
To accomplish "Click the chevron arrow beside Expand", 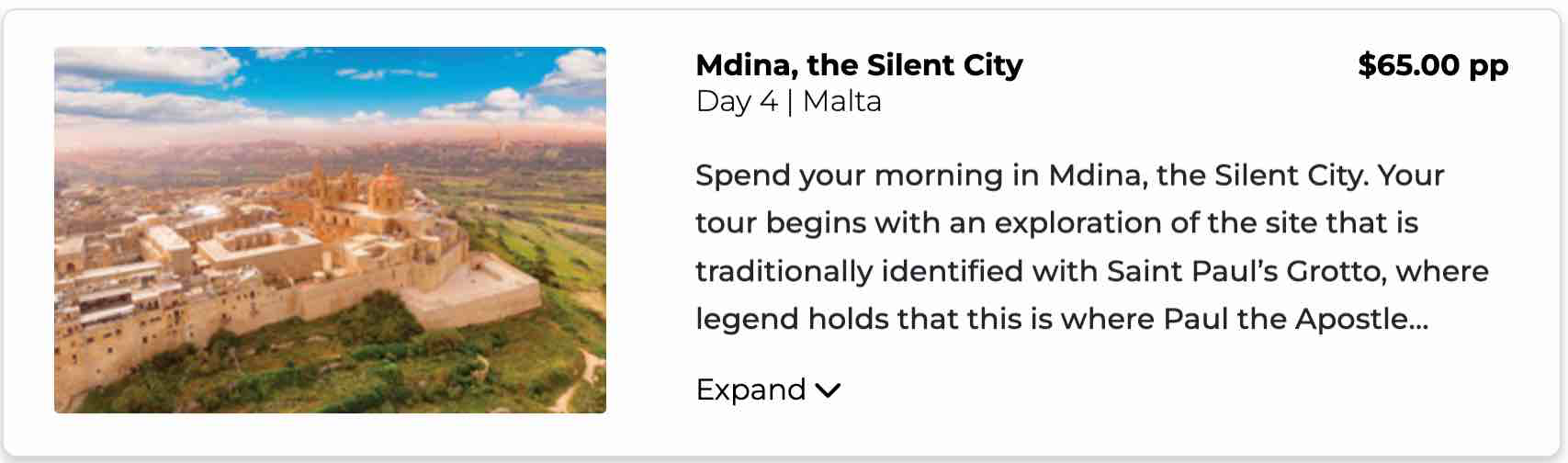I will [828, 390].
